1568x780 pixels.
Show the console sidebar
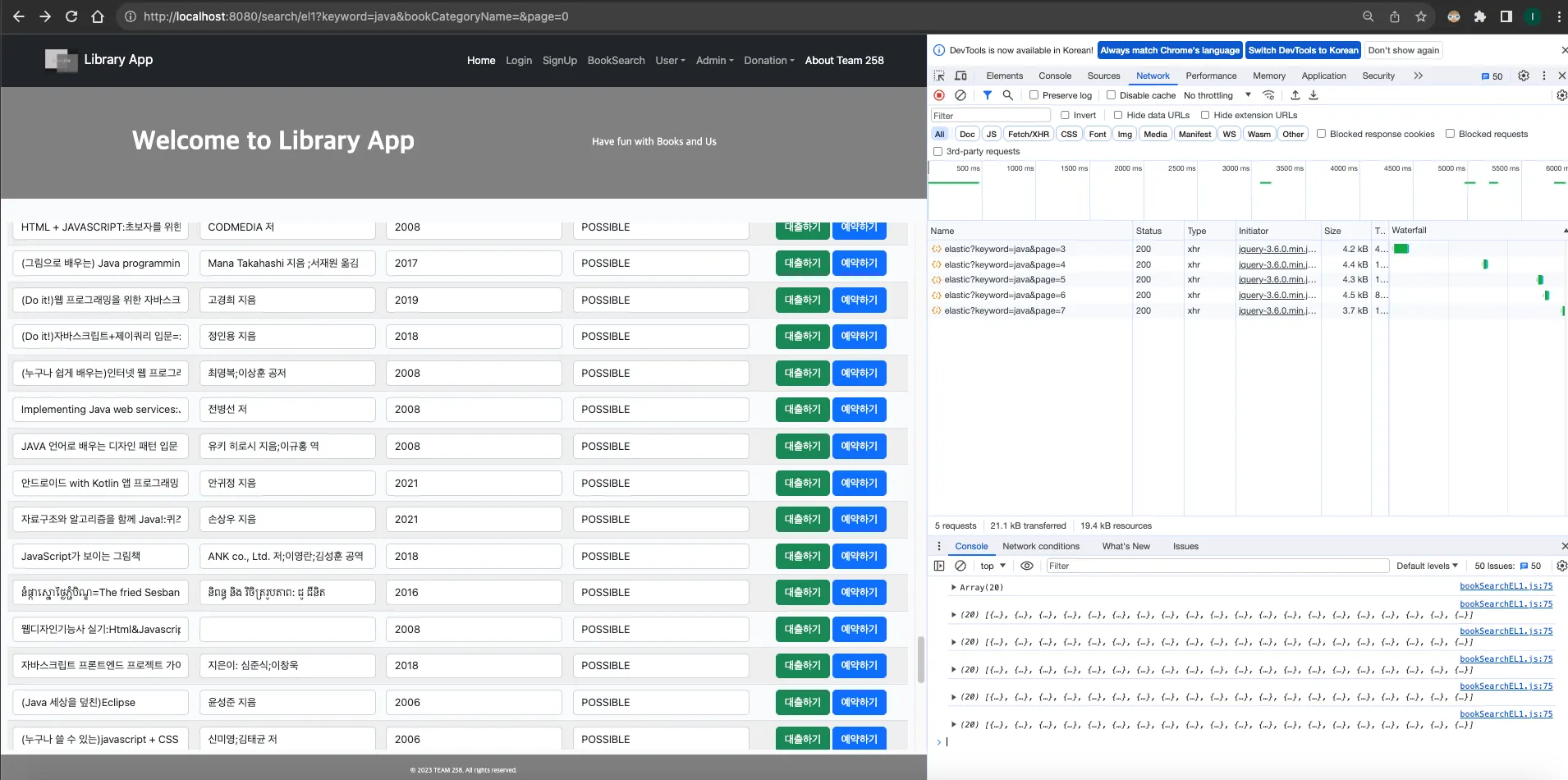tap(940, 566)
